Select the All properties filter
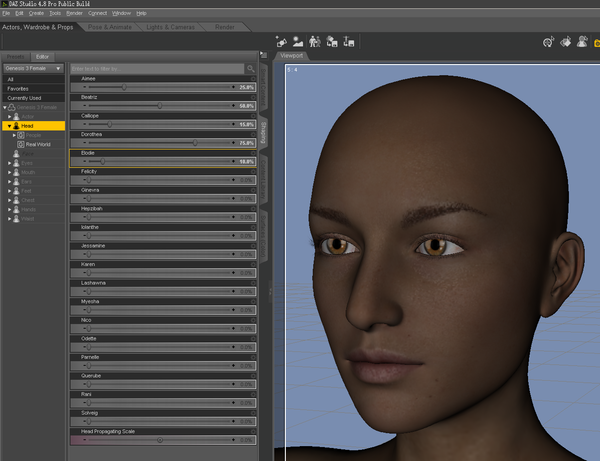This screenshot has height=461, width=600. (x=11, y=78)
